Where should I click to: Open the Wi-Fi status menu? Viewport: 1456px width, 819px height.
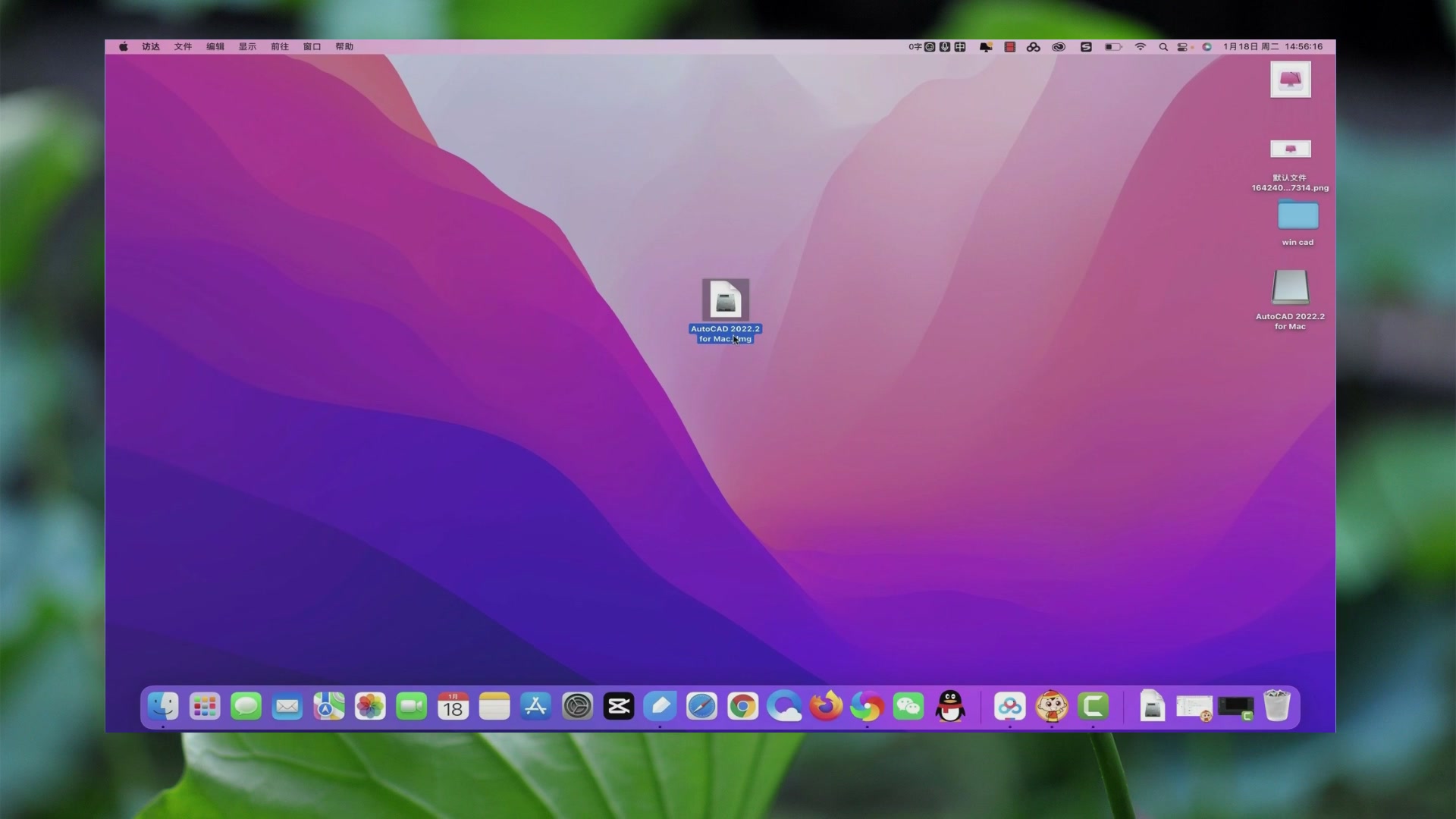(1140, 47)
